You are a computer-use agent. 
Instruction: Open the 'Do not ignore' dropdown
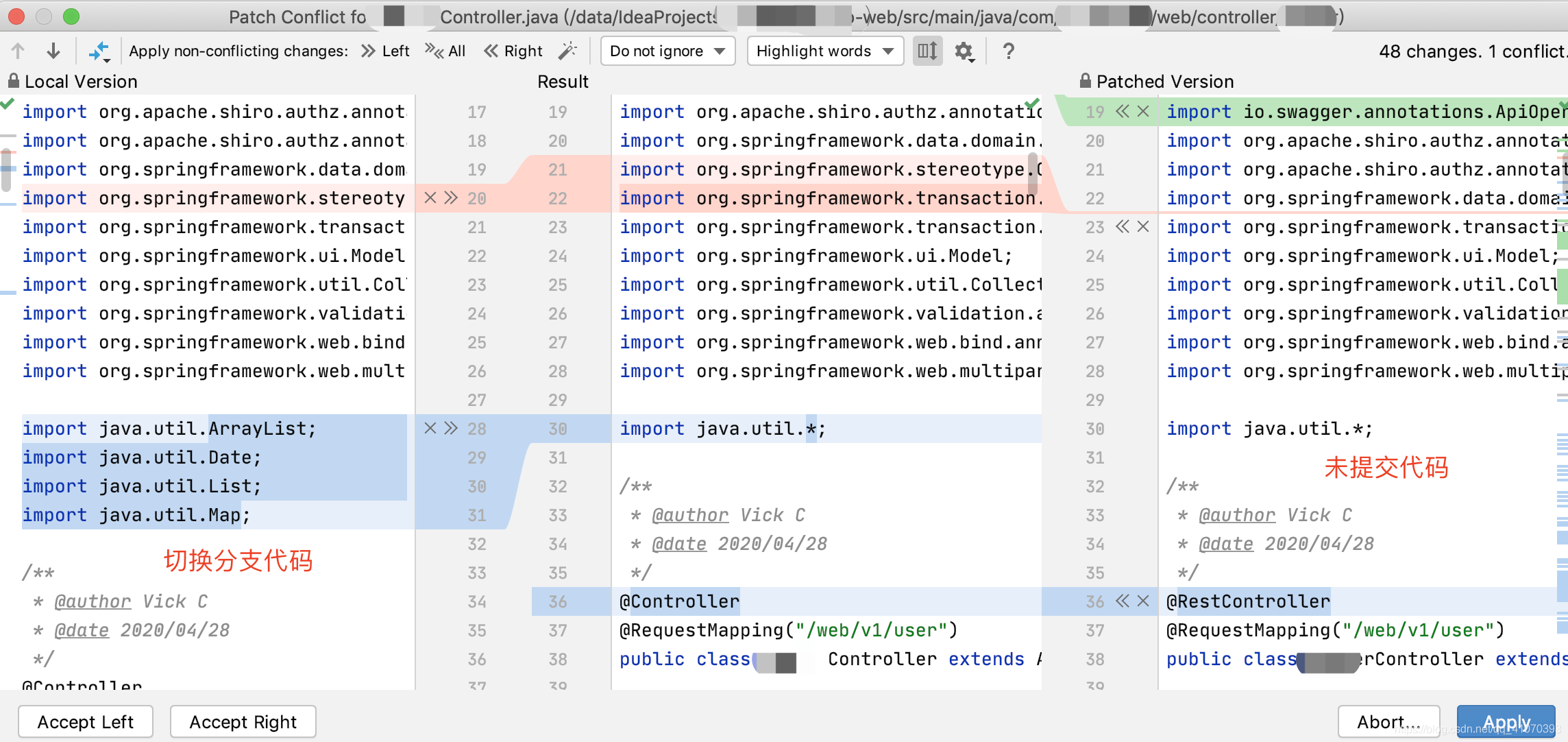667,51
